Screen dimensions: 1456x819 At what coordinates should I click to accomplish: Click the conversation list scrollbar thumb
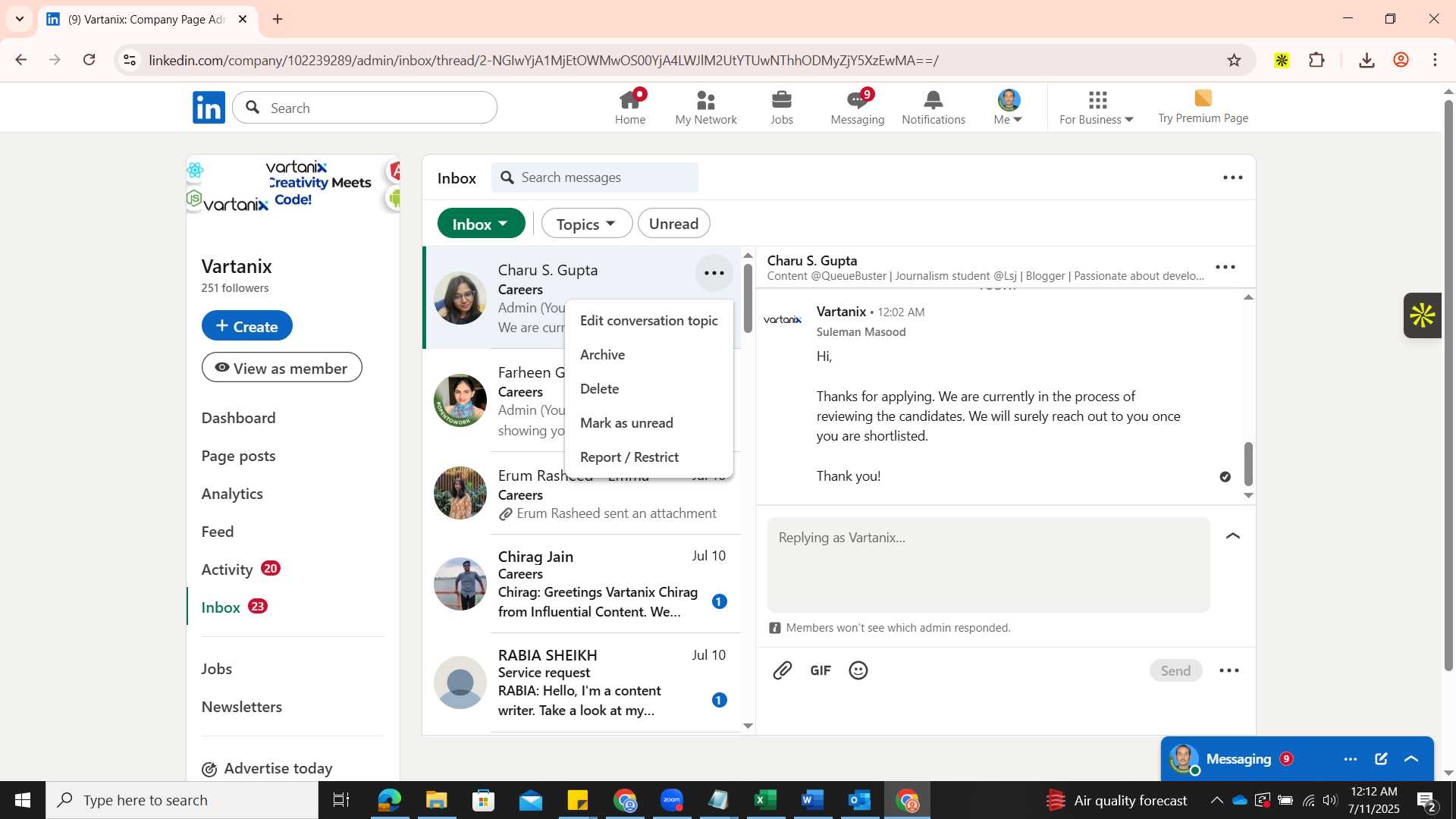pyautogui.click(x=748, y=298)
